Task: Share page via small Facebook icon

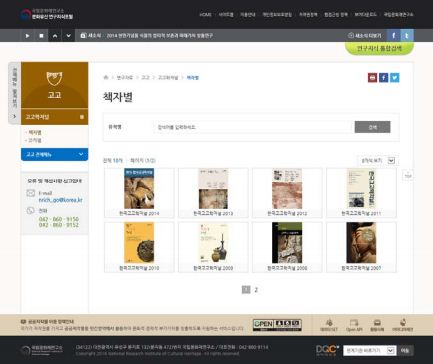Action: [383, 78]
